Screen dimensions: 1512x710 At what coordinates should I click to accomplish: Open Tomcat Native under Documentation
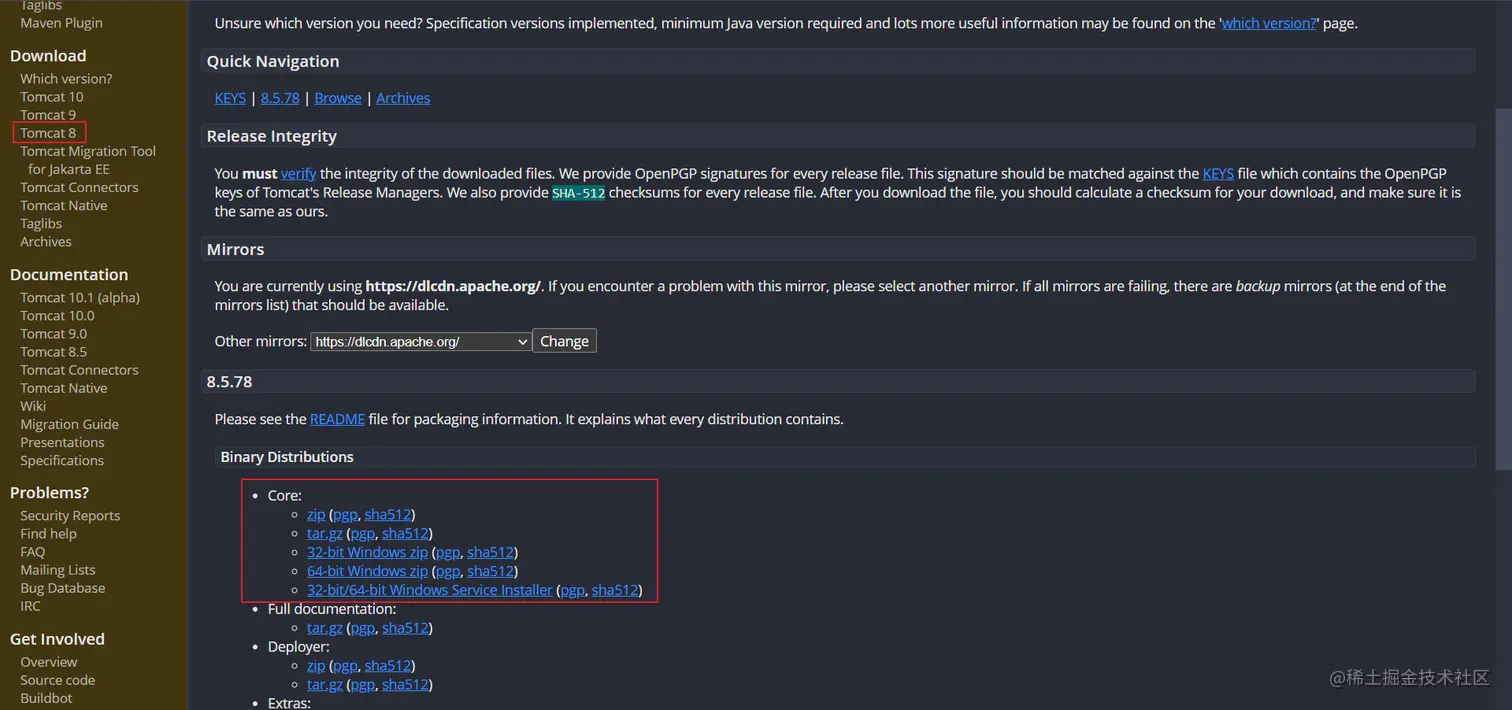pos(64,388)
